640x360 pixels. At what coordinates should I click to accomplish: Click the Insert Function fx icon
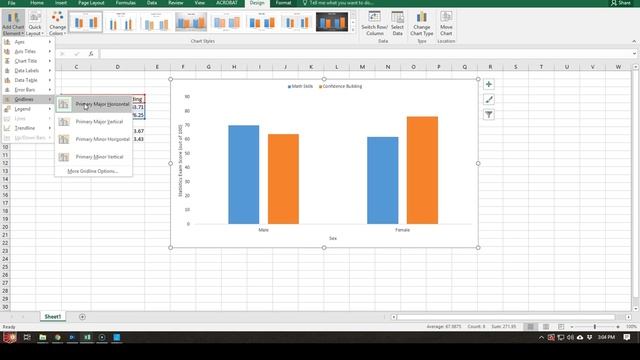91,54
